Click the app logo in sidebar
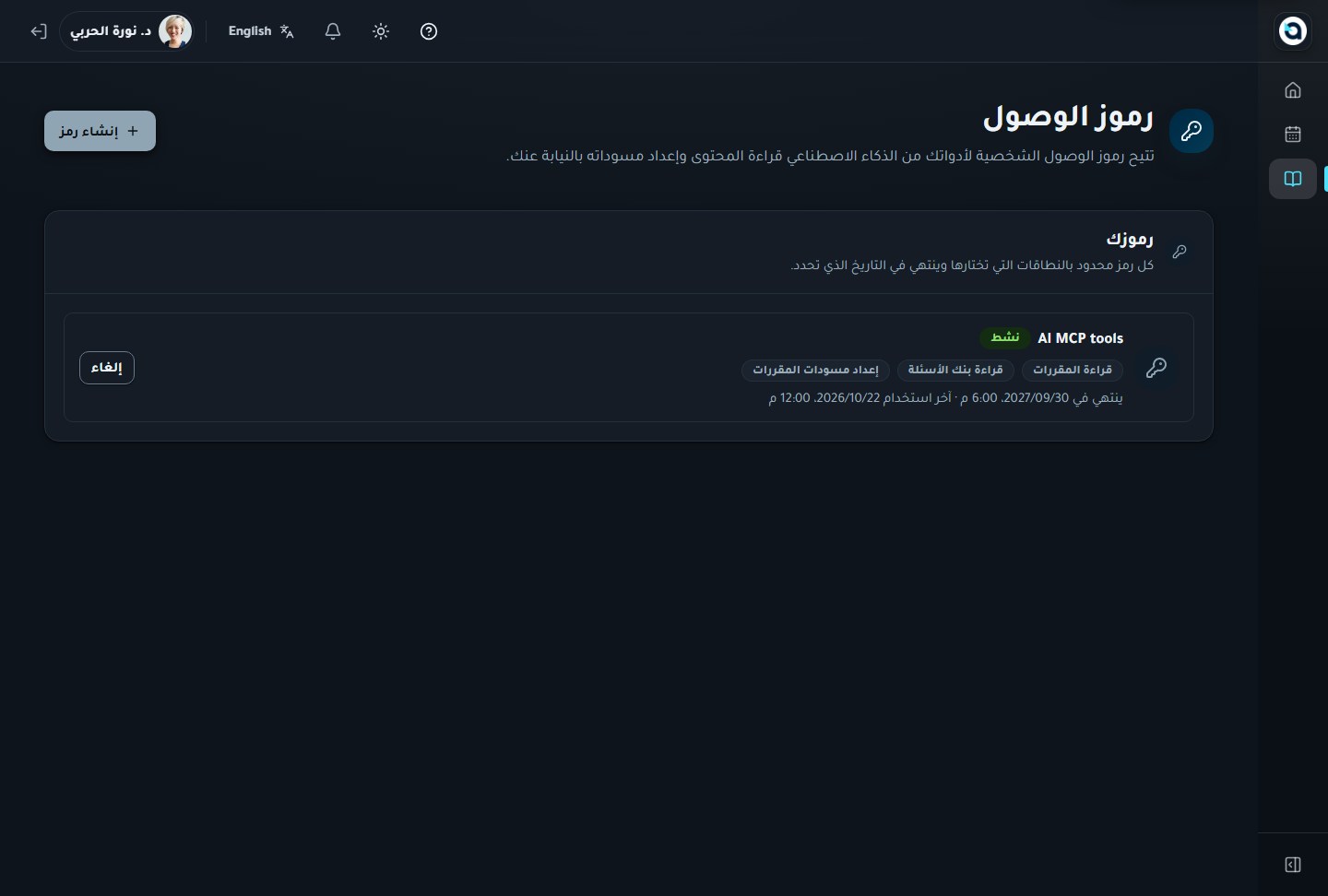 (x=1293, y=30)
